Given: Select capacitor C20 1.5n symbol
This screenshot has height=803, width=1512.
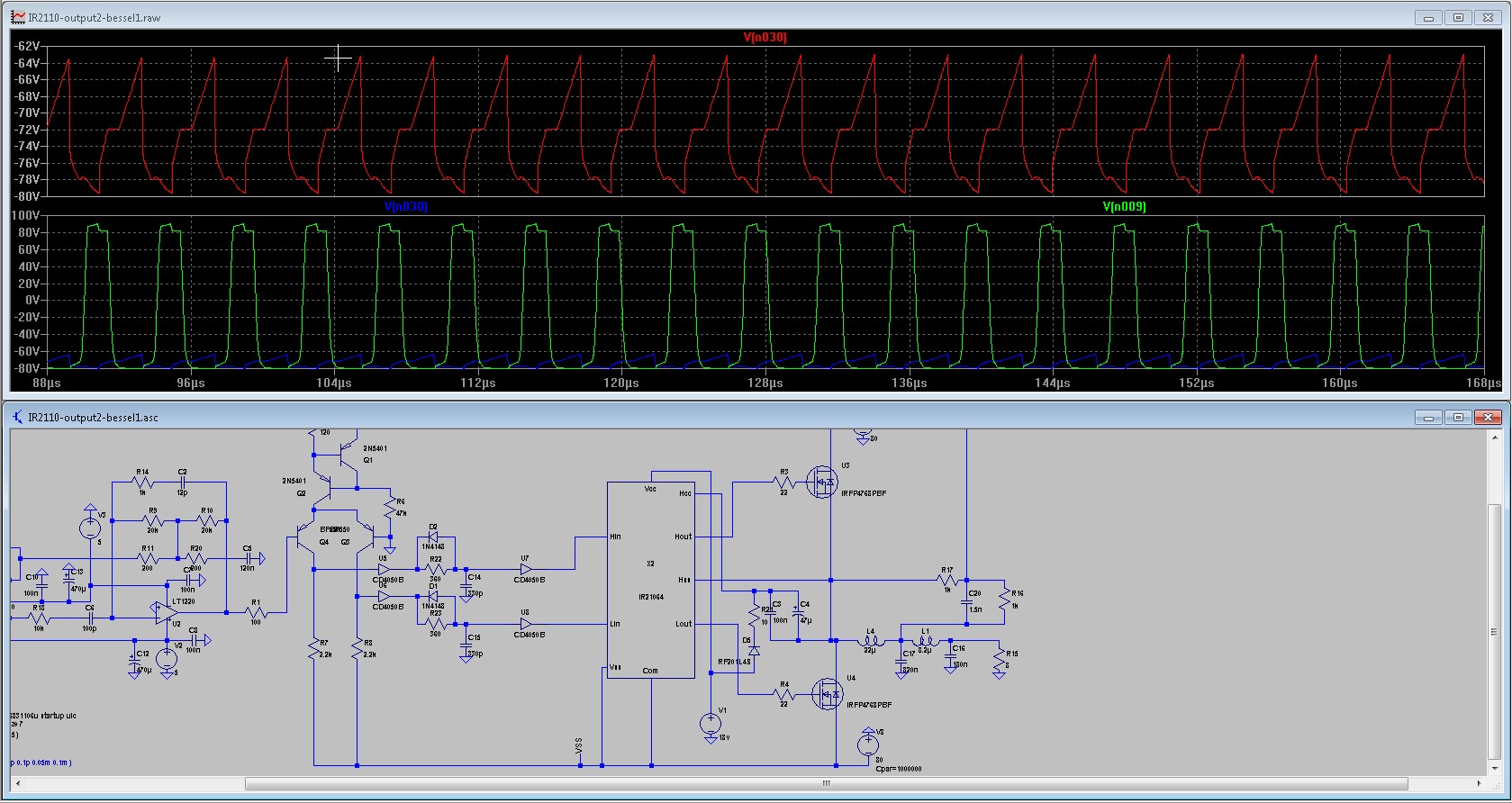Looking at the screenshot, I should (x=967, y=601).
